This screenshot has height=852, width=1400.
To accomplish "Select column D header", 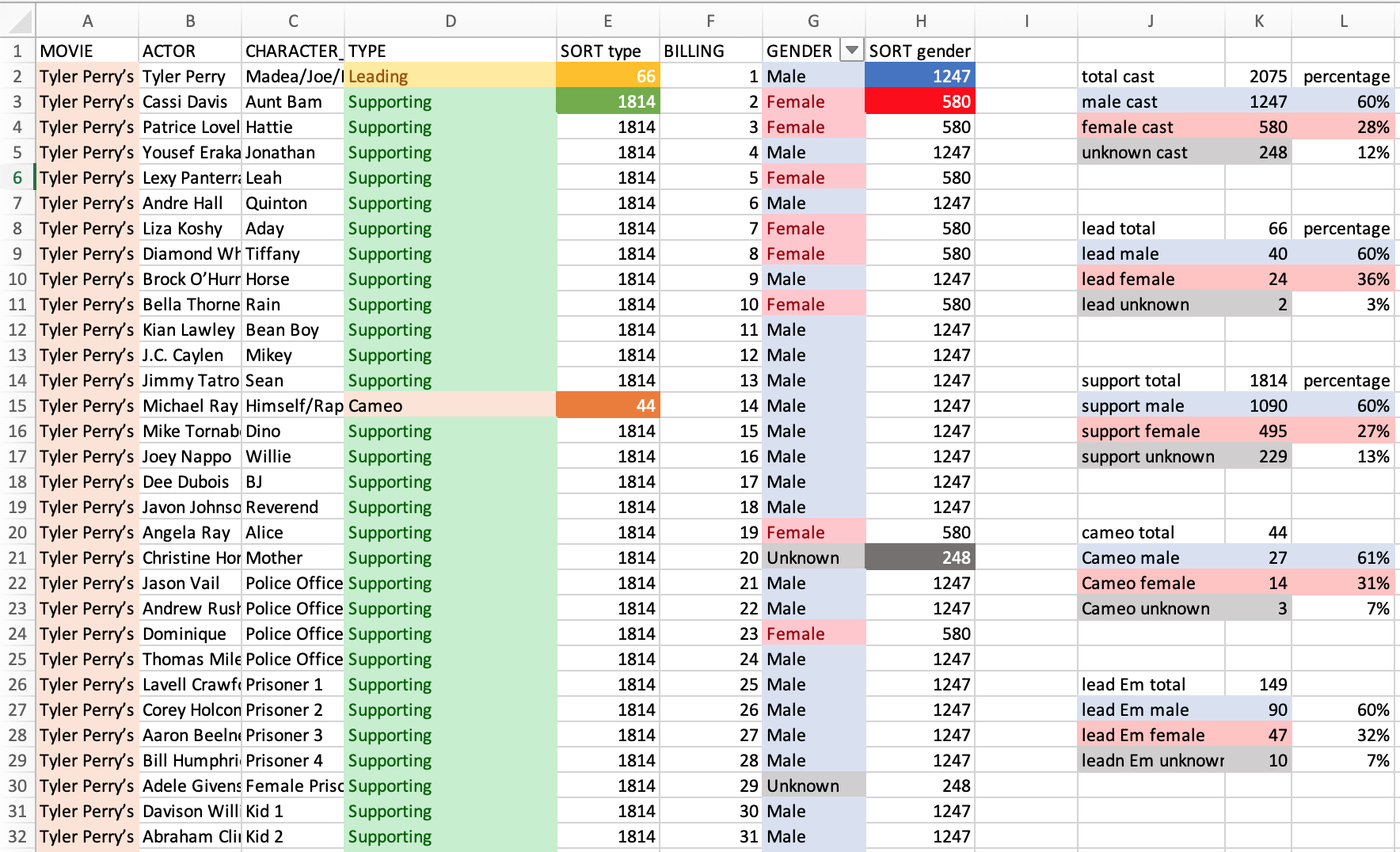I will (450, 21).
